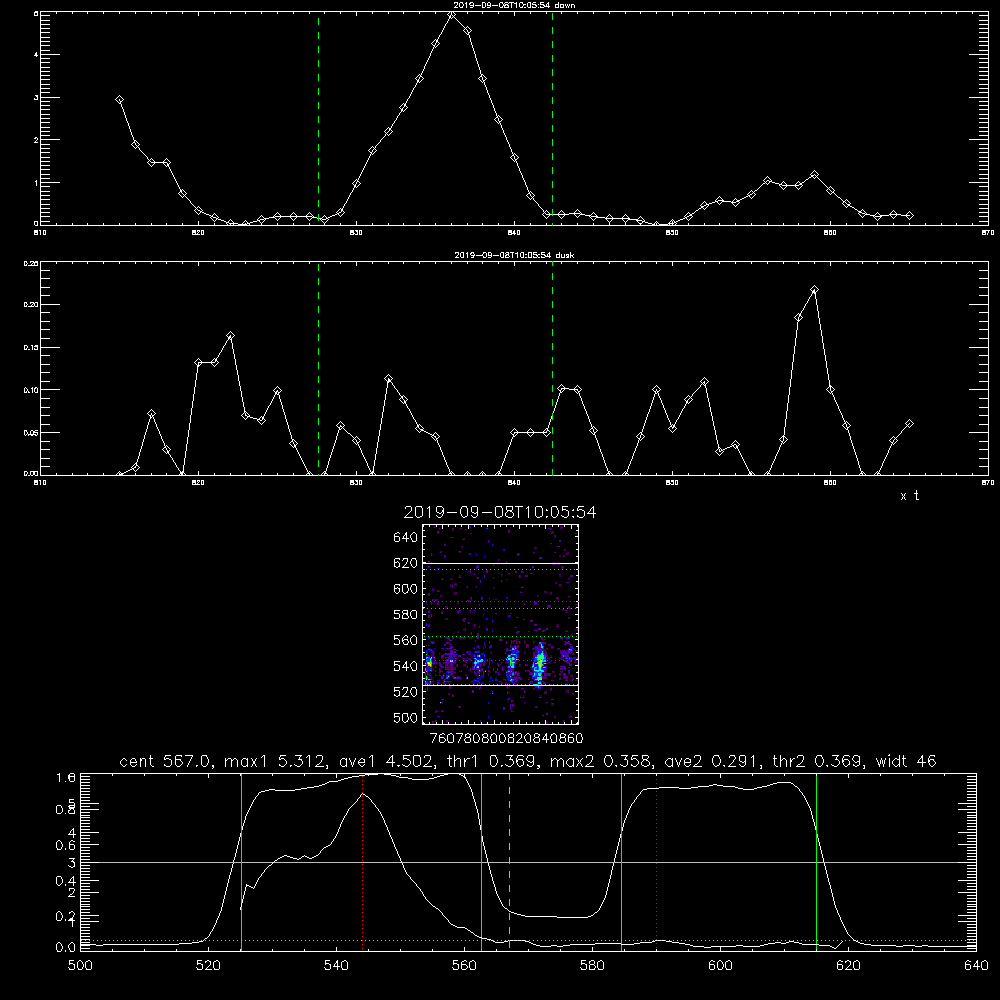This screenshot has height=1000, width=1000.
Task: Click the "640" y-axis label beside the heatmap
Action: [x=406, y=538]
